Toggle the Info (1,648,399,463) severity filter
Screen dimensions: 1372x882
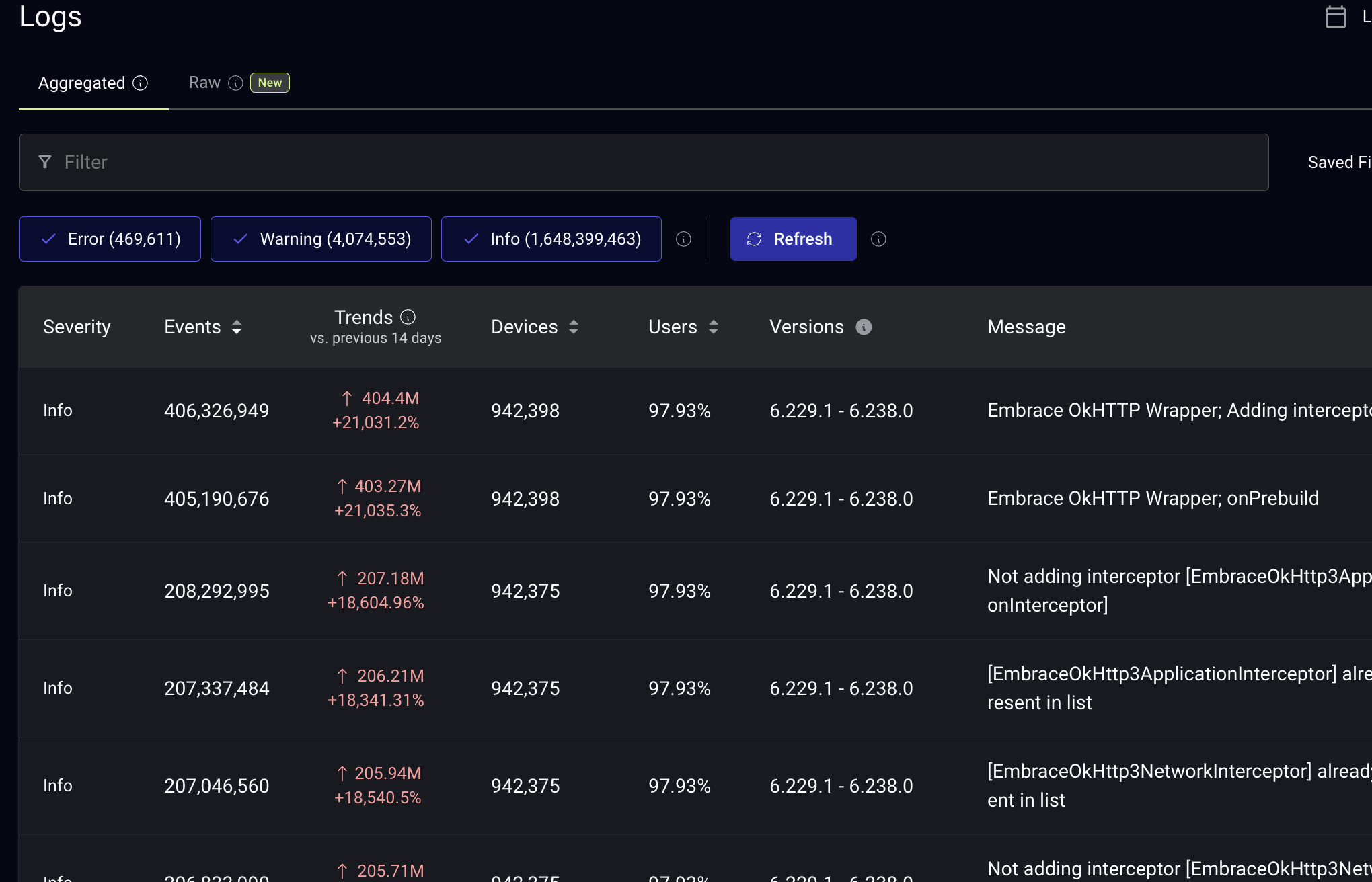click(x=551, y=239)
